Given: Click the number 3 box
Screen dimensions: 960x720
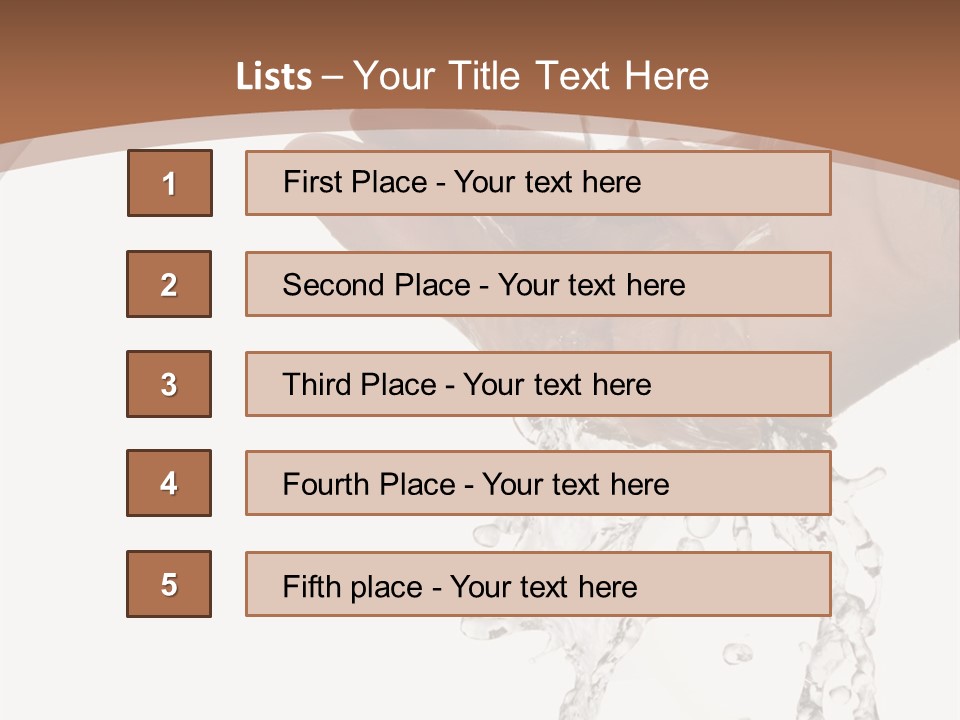Looking at the screenshot, I should tap(169, 384).
